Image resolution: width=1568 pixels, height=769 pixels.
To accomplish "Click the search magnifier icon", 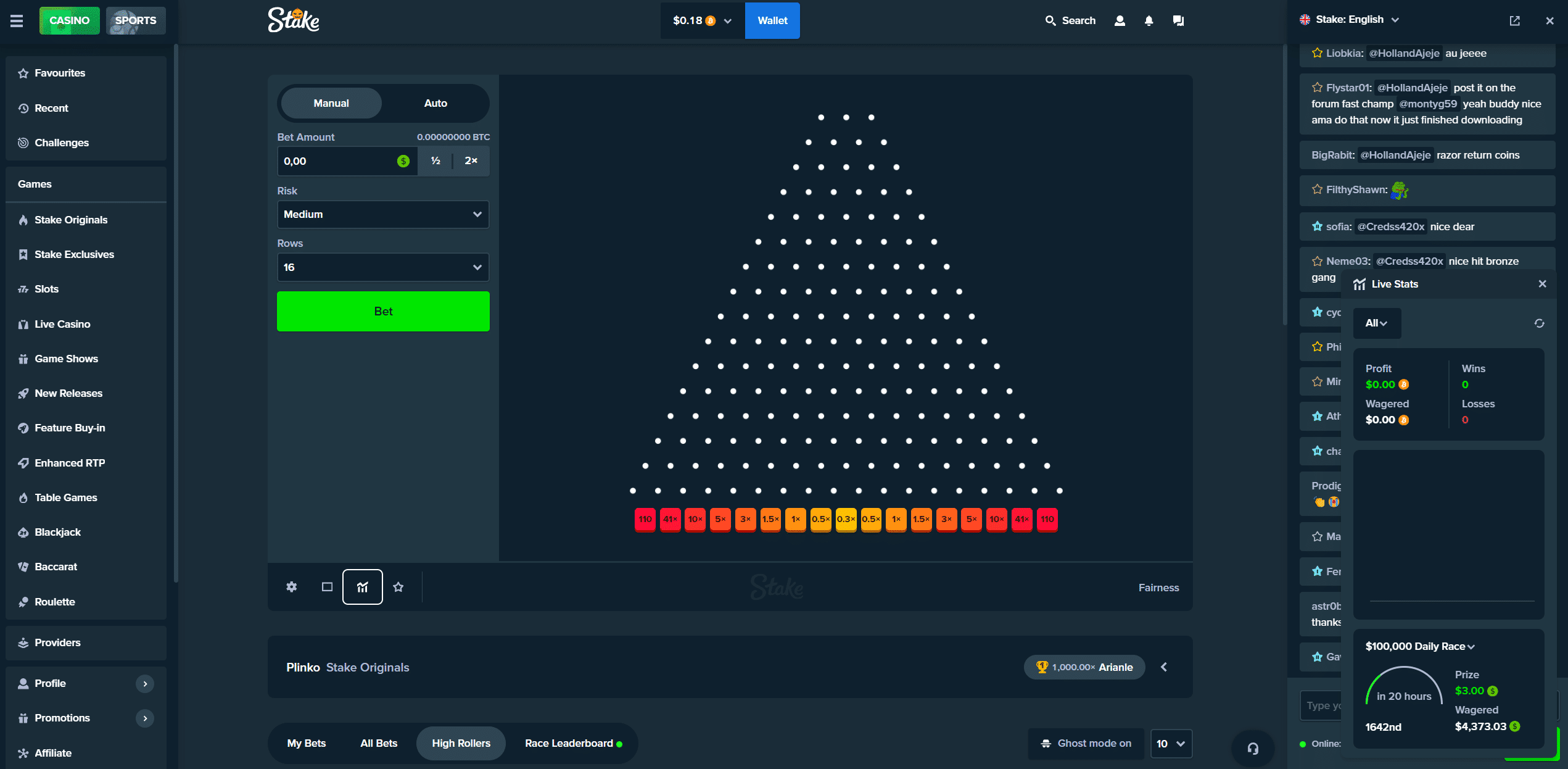I will (1050, 21).
